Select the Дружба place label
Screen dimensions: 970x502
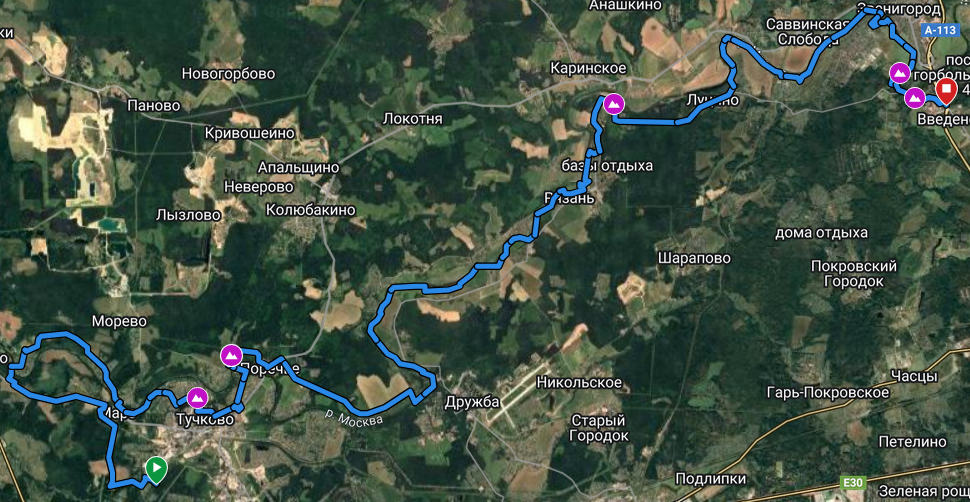pos(472,402)
